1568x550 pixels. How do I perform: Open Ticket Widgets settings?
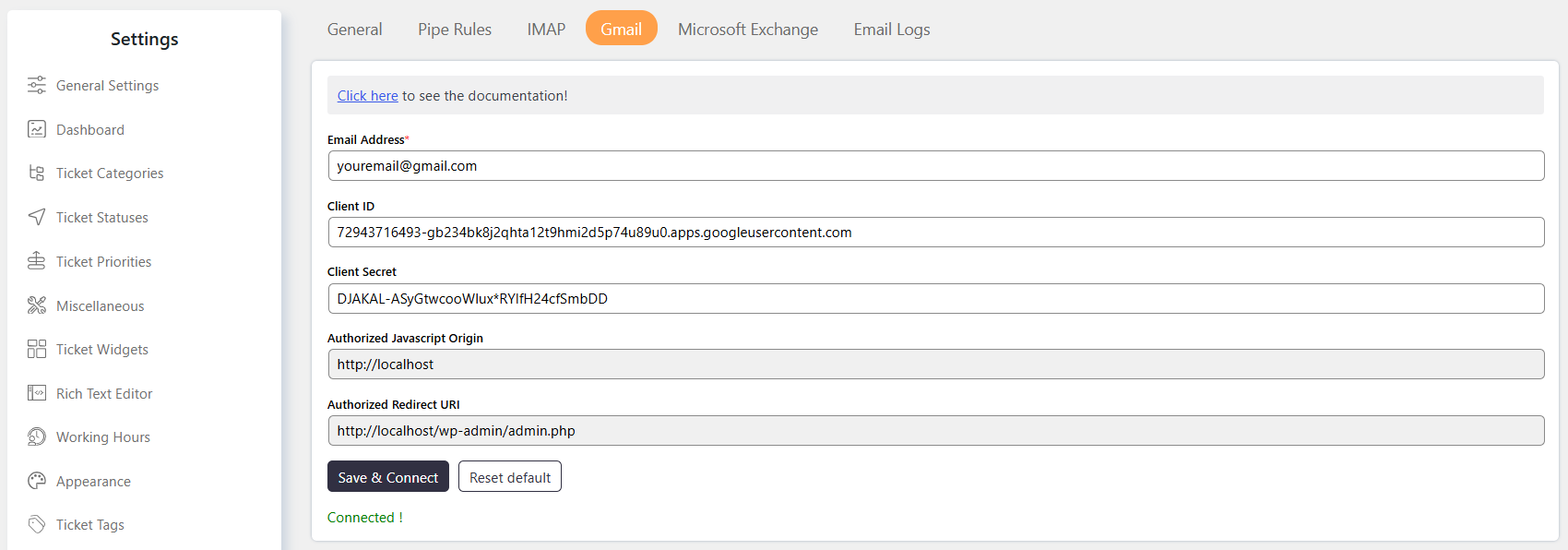(x=102, y=349)
